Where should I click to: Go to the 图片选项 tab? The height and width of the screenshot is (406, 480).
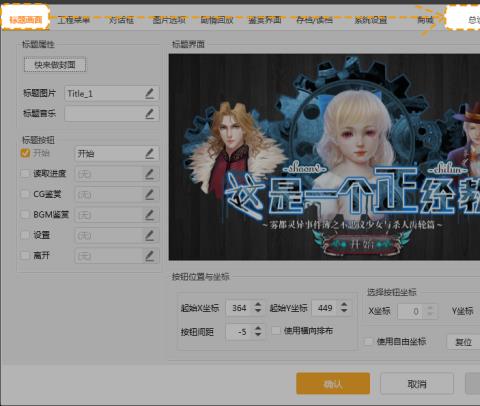pyautogui.click(x=169, y=20)
